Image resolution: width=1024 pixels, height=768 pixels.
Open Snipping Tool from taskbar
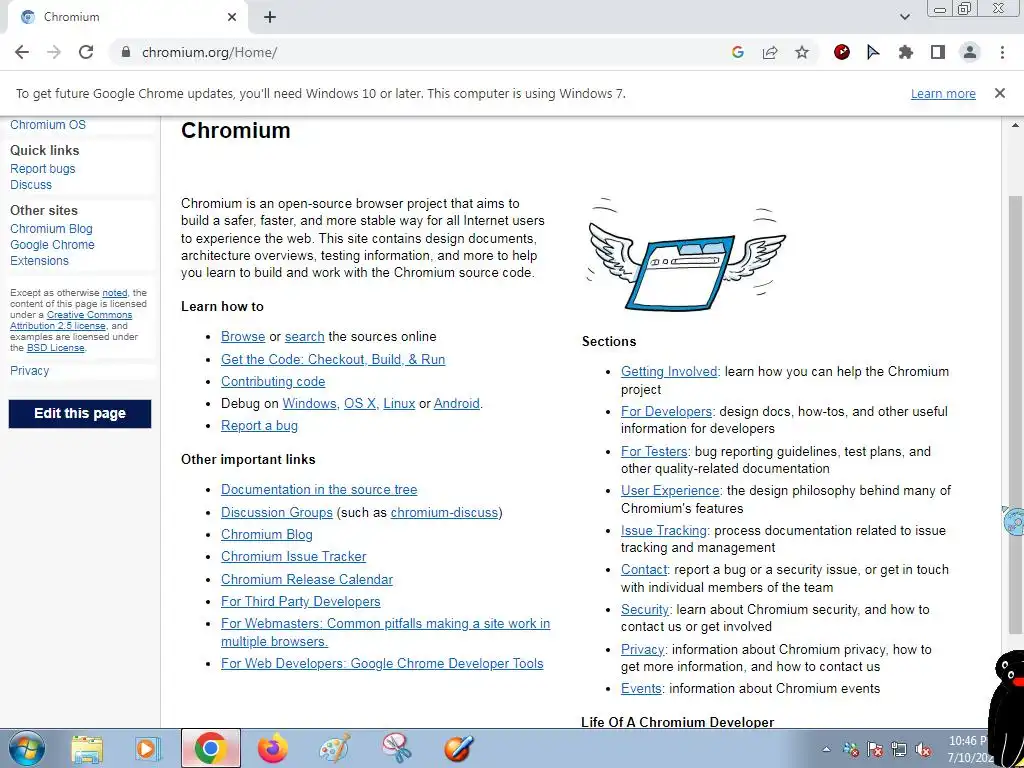coord(396,748)
